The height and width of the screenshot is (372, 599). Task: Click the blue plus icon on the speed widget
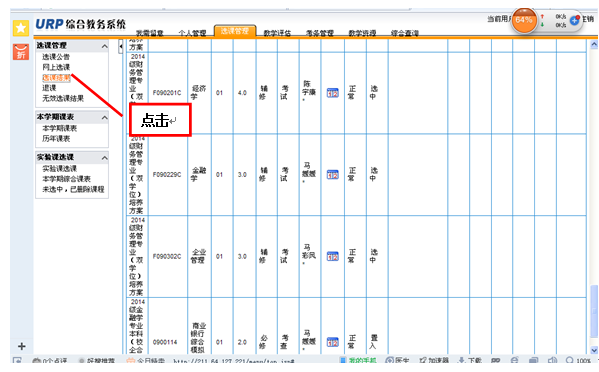coord(574,20)
